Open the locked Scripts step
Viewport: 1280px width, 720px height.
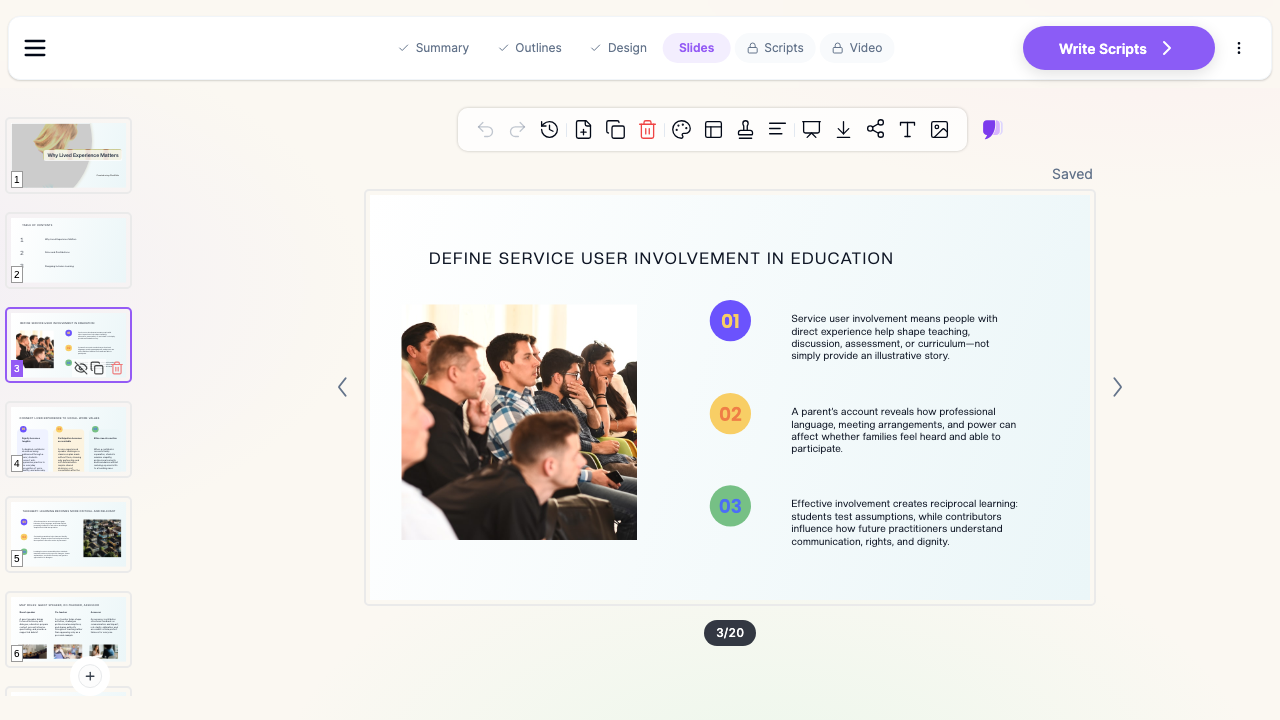point(775,48)
